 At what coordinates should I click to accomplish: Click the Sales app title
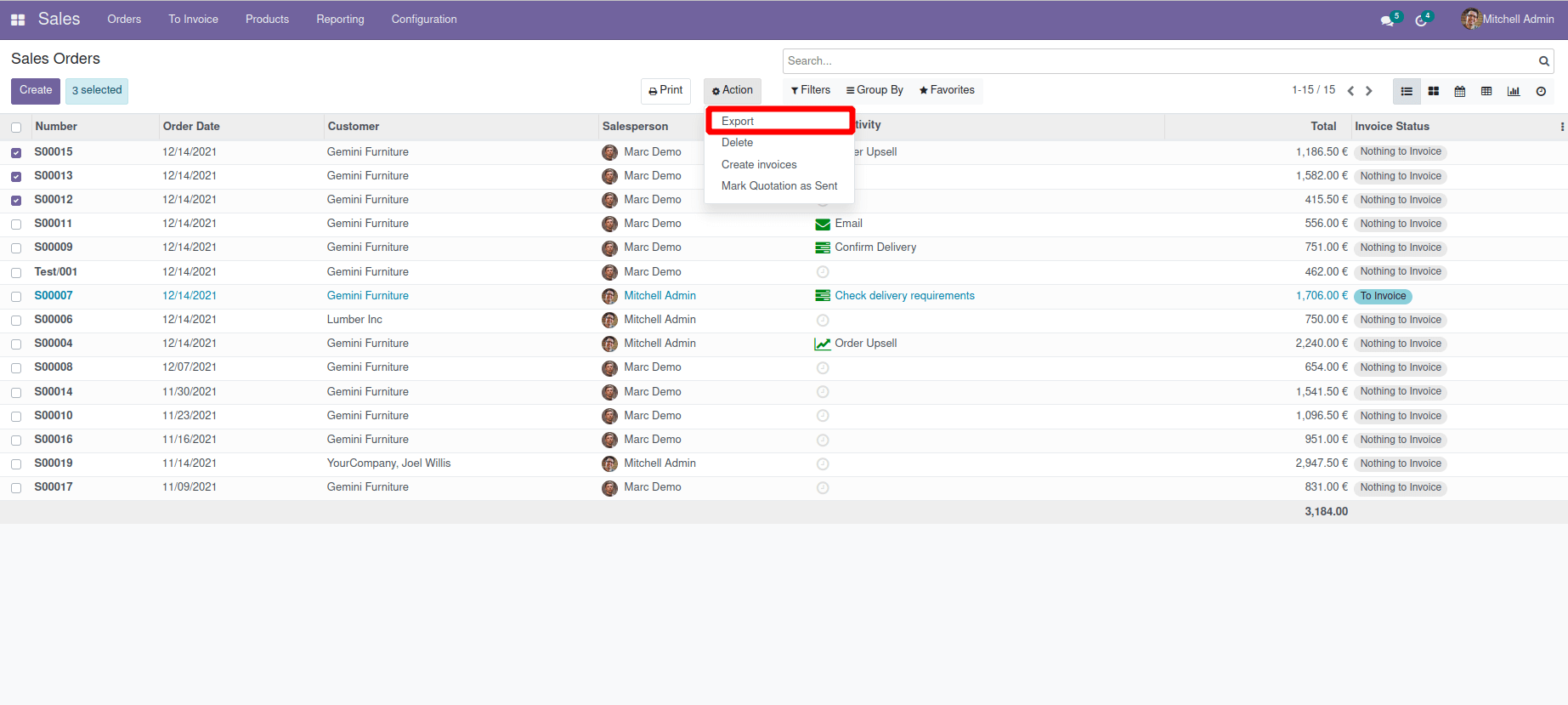(59, 19)
